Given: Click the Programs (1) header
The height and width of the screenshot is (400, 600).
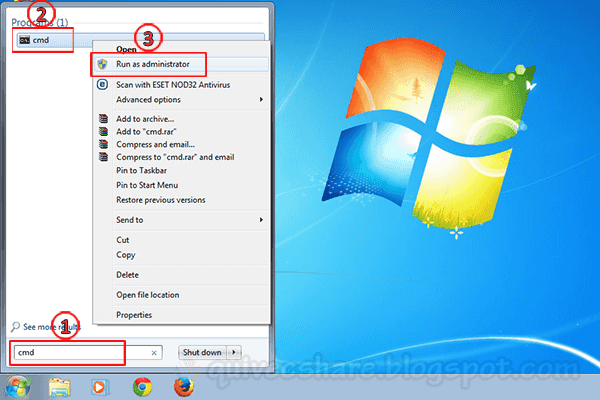Looking at the screenshot, I should pos(39,23).
